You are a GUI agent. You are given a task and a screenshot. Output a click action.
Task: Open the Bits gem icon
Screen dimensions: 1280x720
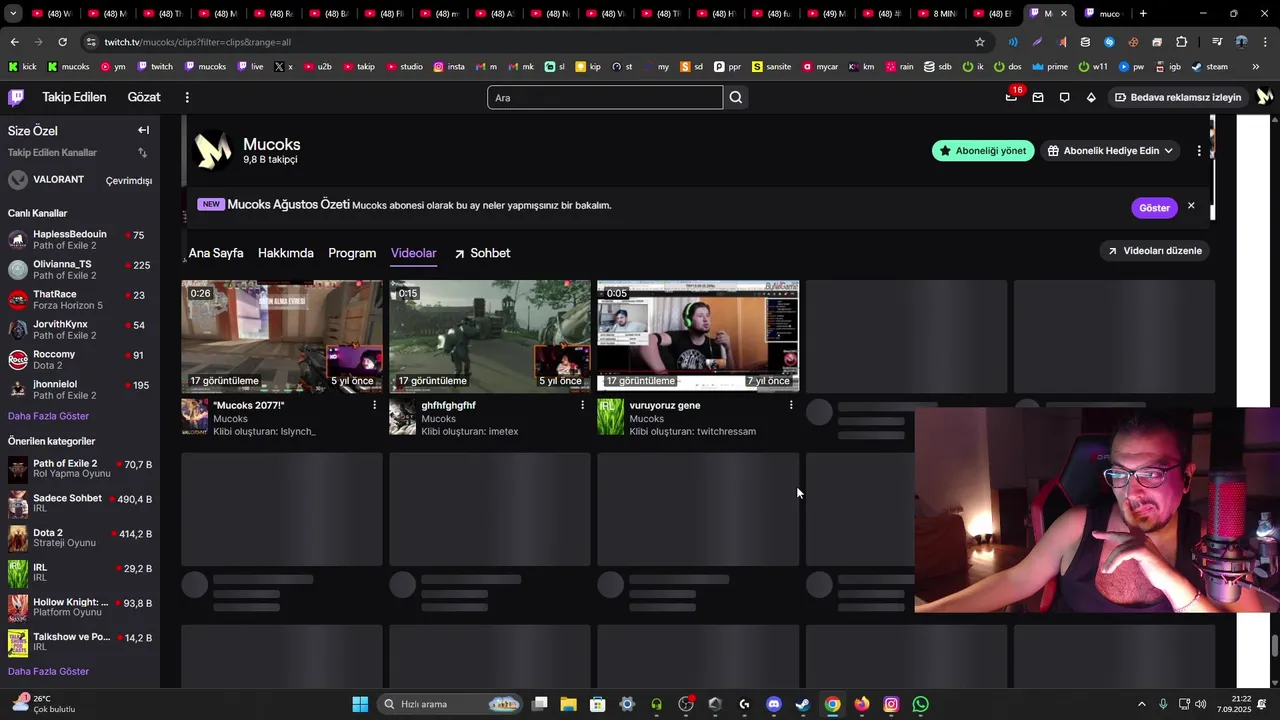tap(1091, 97)
